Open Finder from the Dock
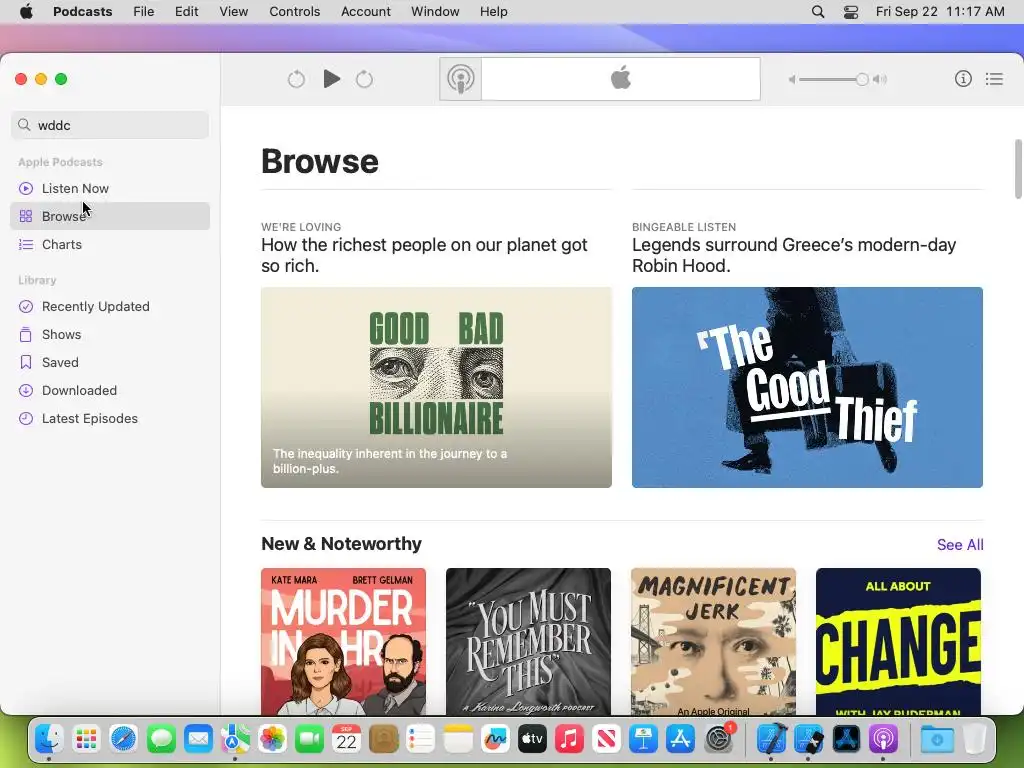 click(49, 739)
